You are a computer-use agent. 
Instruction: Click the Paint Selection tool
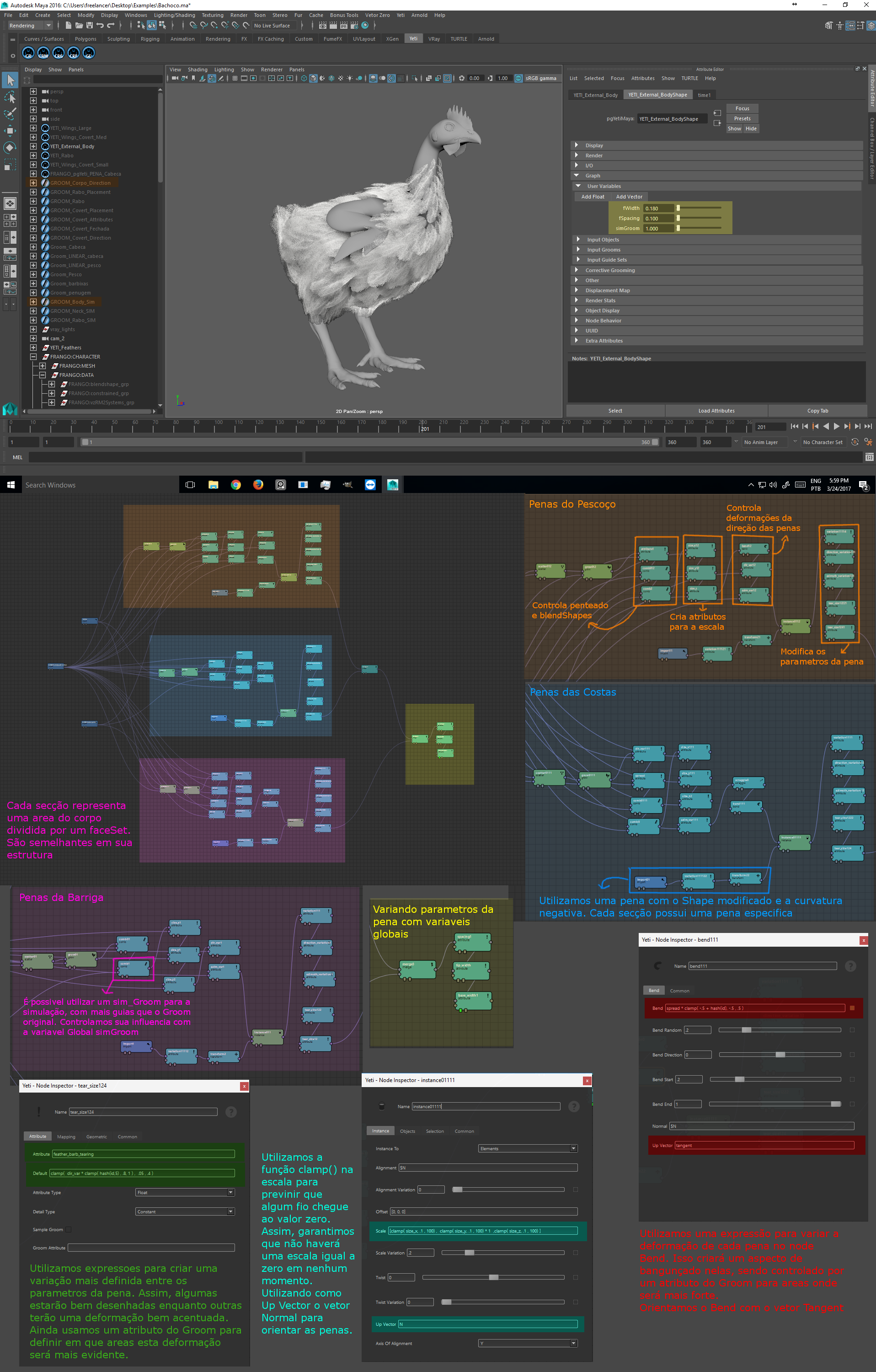pos(10,114)
